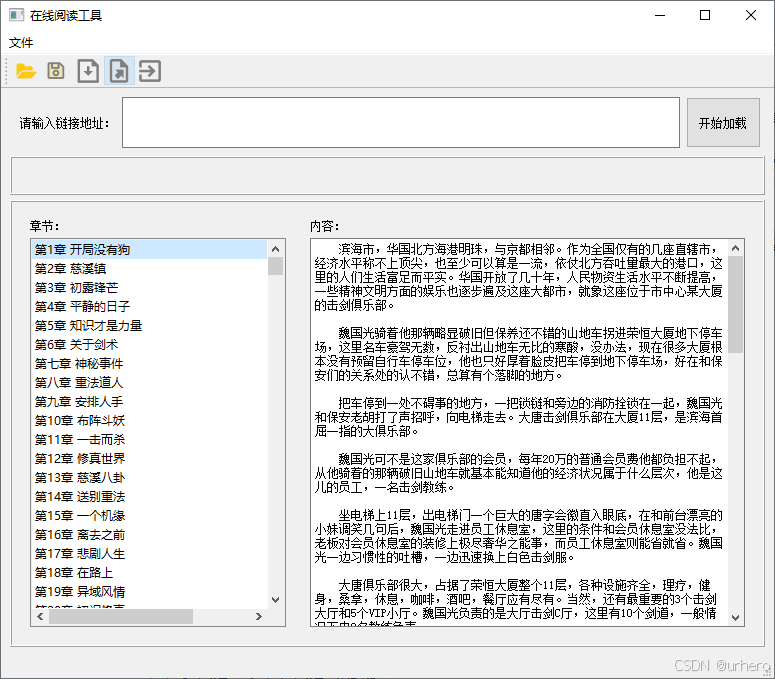Image resolution: width=775 pixels, height=679 pixels.
Task: Click the exit arrow icon in toolbar
Action: 150,71
